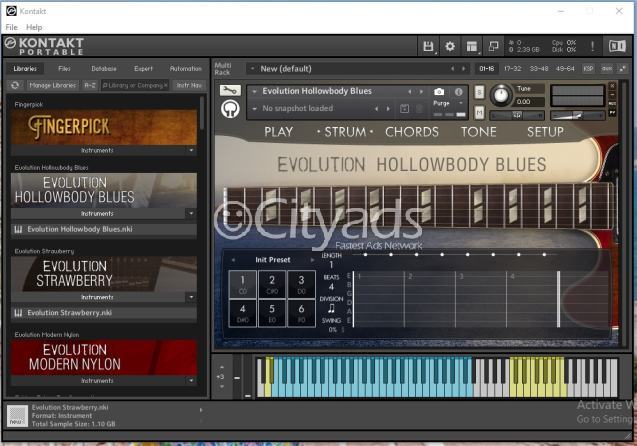Screen dimensions: 637x446
Task: Open snapshot view with camera icon
Action: pos(439,92)
